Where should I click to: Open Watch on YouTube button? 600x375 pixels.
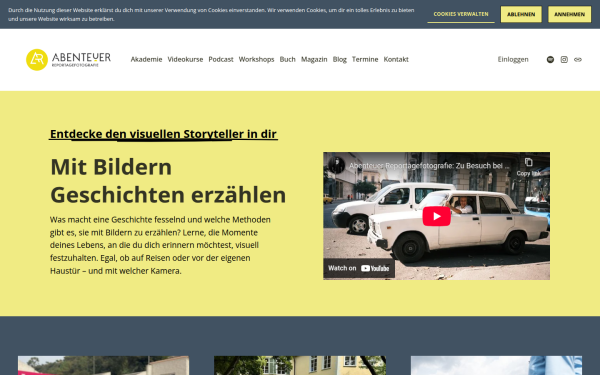coord(359,268)
